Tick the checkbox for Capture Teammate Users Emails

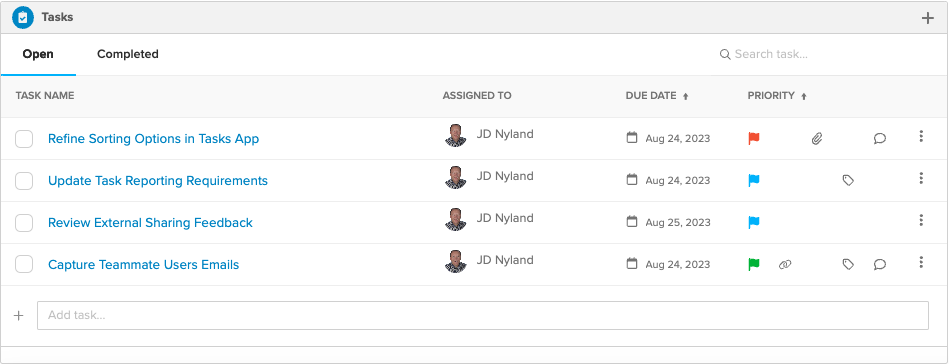(x=24, y=264)
